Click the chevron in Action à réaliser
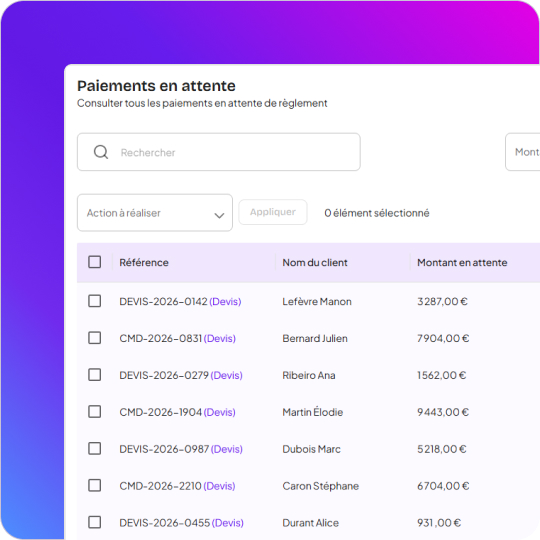 pyautogui.click(x=219, y=216)
